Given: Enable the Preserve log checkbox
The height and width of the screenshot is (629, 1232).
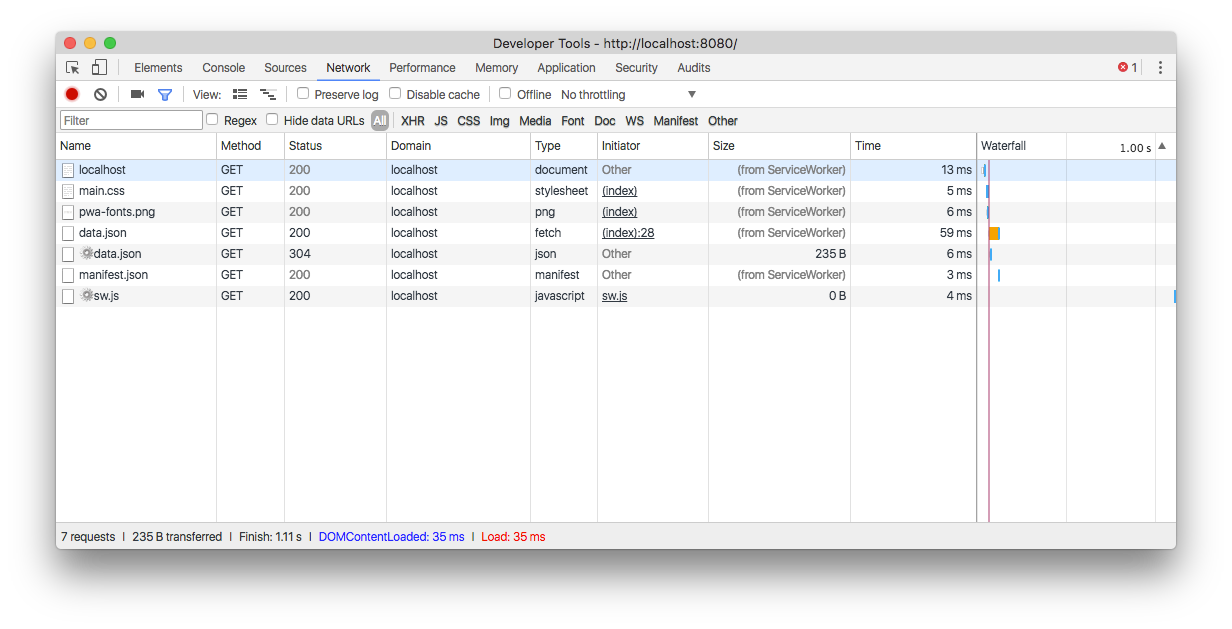Looking at the screenshot, I should [x=303, y=94].
